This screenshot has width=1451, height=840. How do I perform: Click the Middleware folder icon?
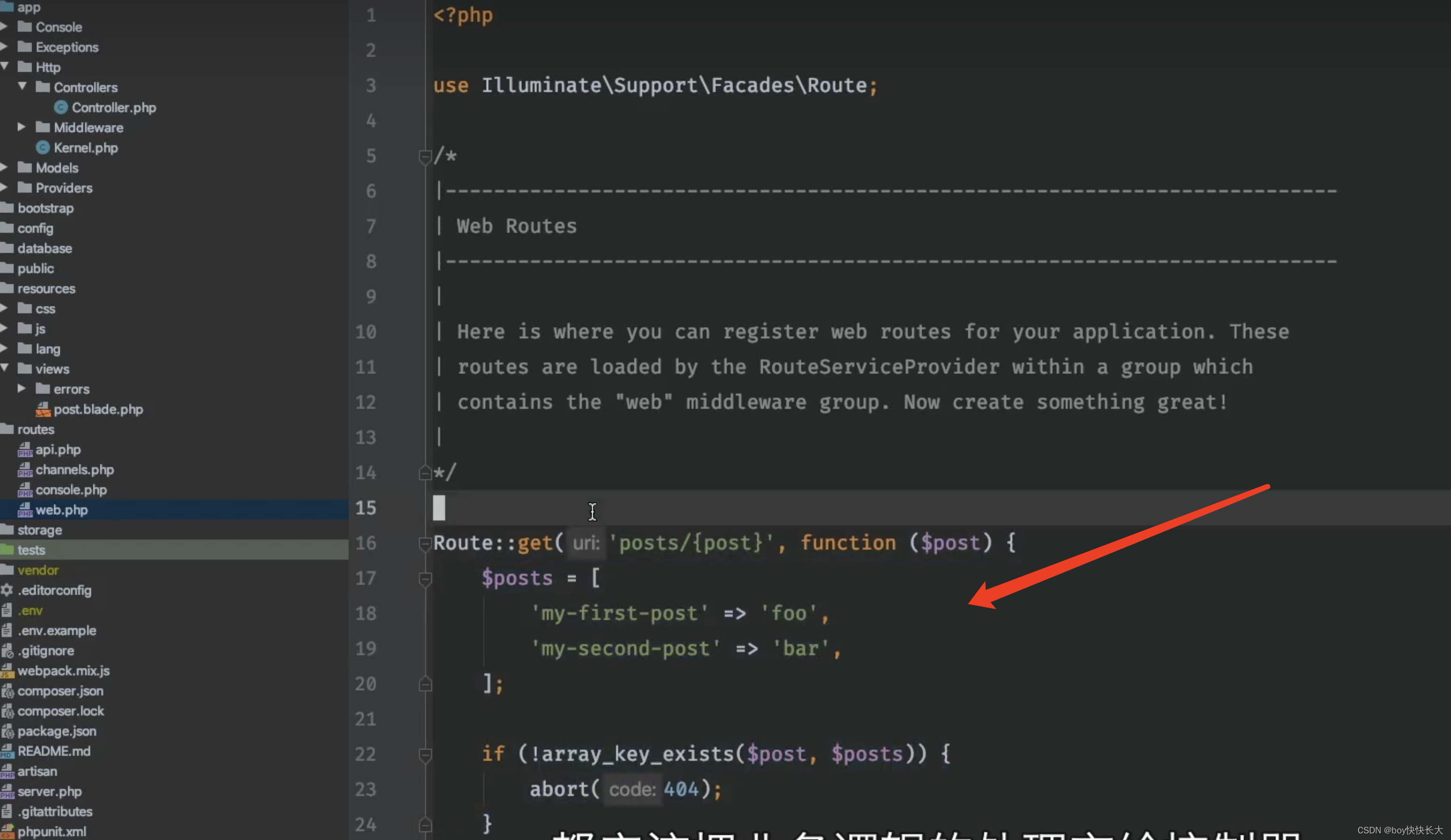[42, 127]
